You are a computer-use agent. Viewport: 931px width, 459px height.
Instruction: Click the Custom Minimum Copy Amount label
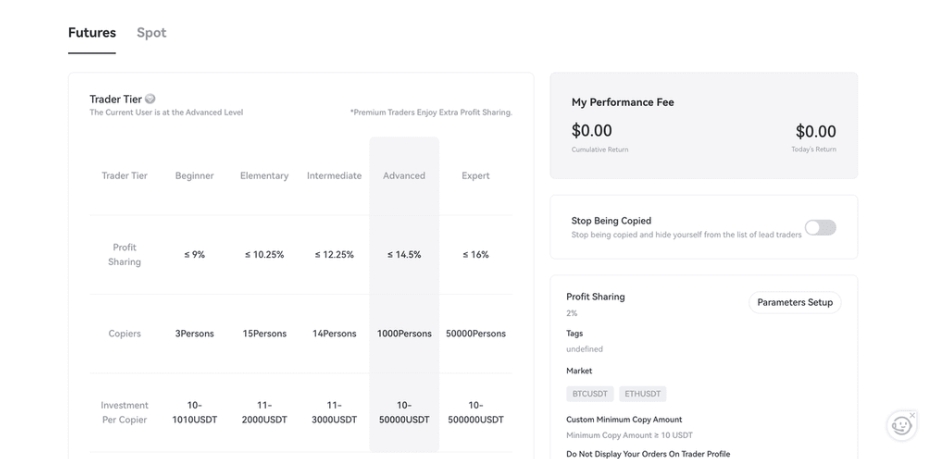[x=624, y=420]
